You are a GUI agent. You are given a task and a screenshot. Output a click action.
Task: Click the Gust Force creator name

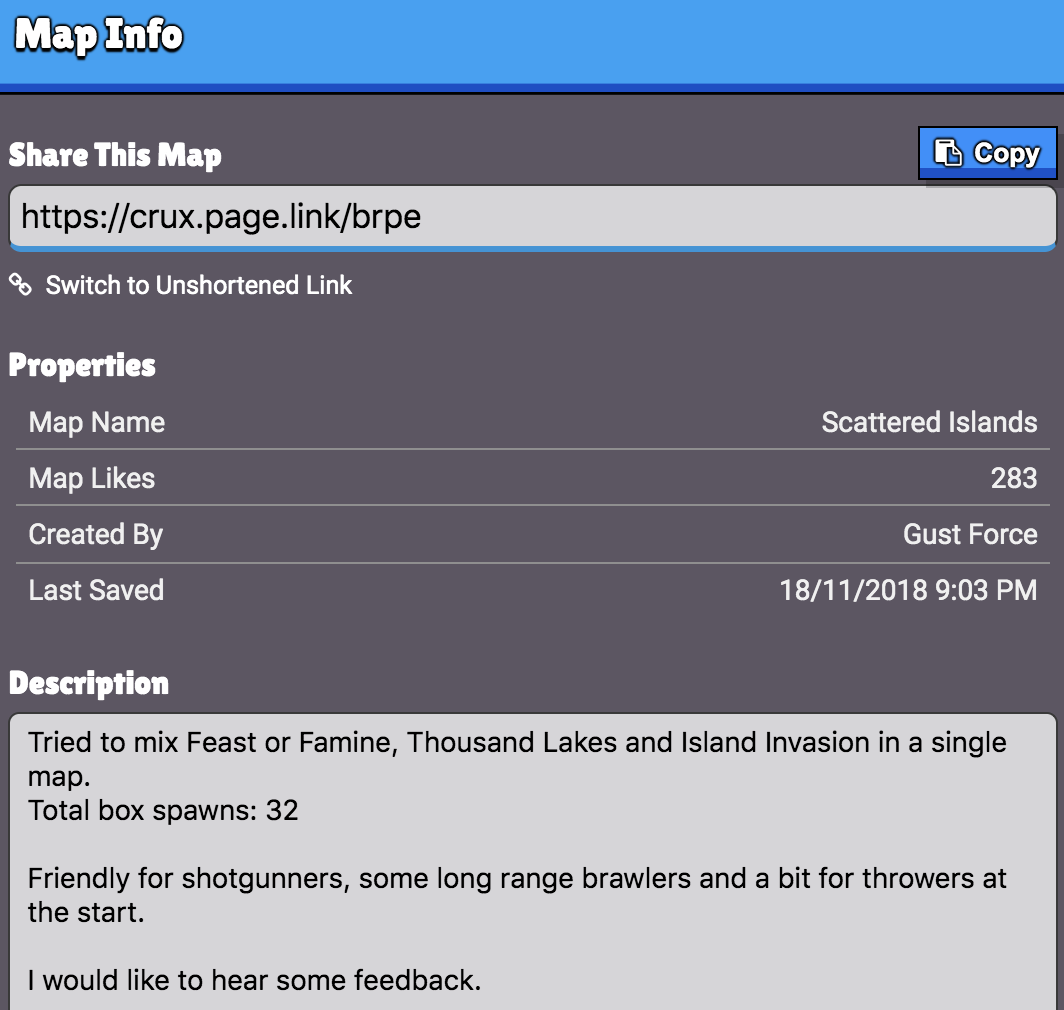pyautogui.click(x=970, y=534)
